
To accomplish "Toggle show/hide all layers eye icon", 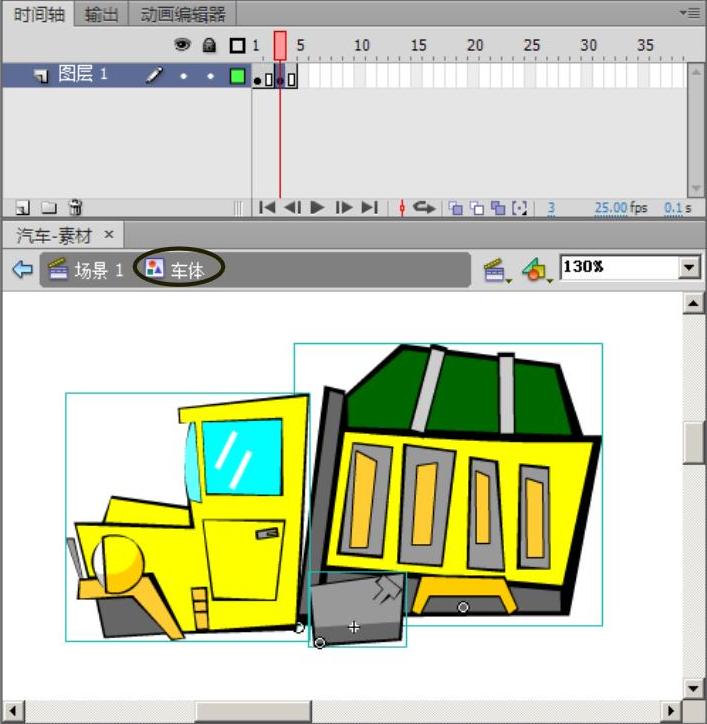I will click(182, 45).
